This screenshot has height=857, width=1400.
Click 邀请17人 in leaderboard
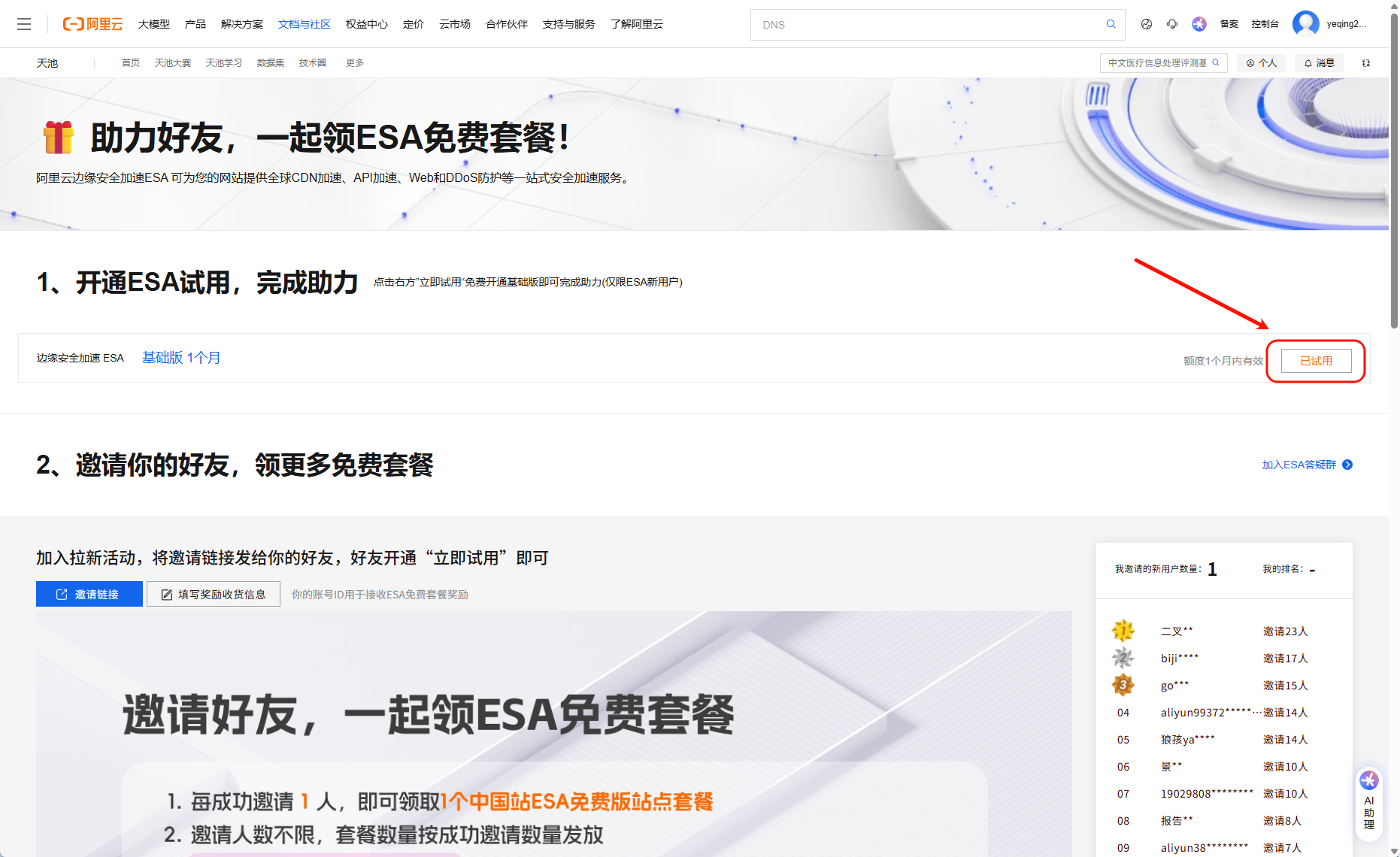(1286, 659)
